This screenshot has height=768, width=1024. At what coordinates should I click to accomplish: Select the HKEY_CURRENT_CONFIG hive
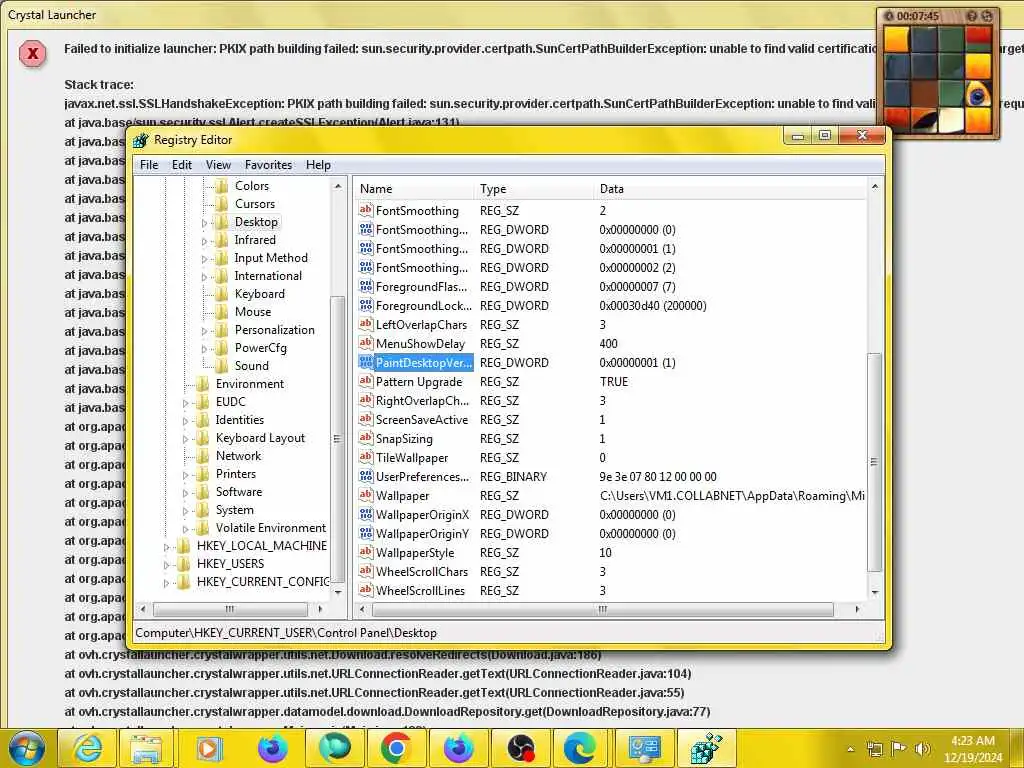pyautogui.click(x=263, y=581)
